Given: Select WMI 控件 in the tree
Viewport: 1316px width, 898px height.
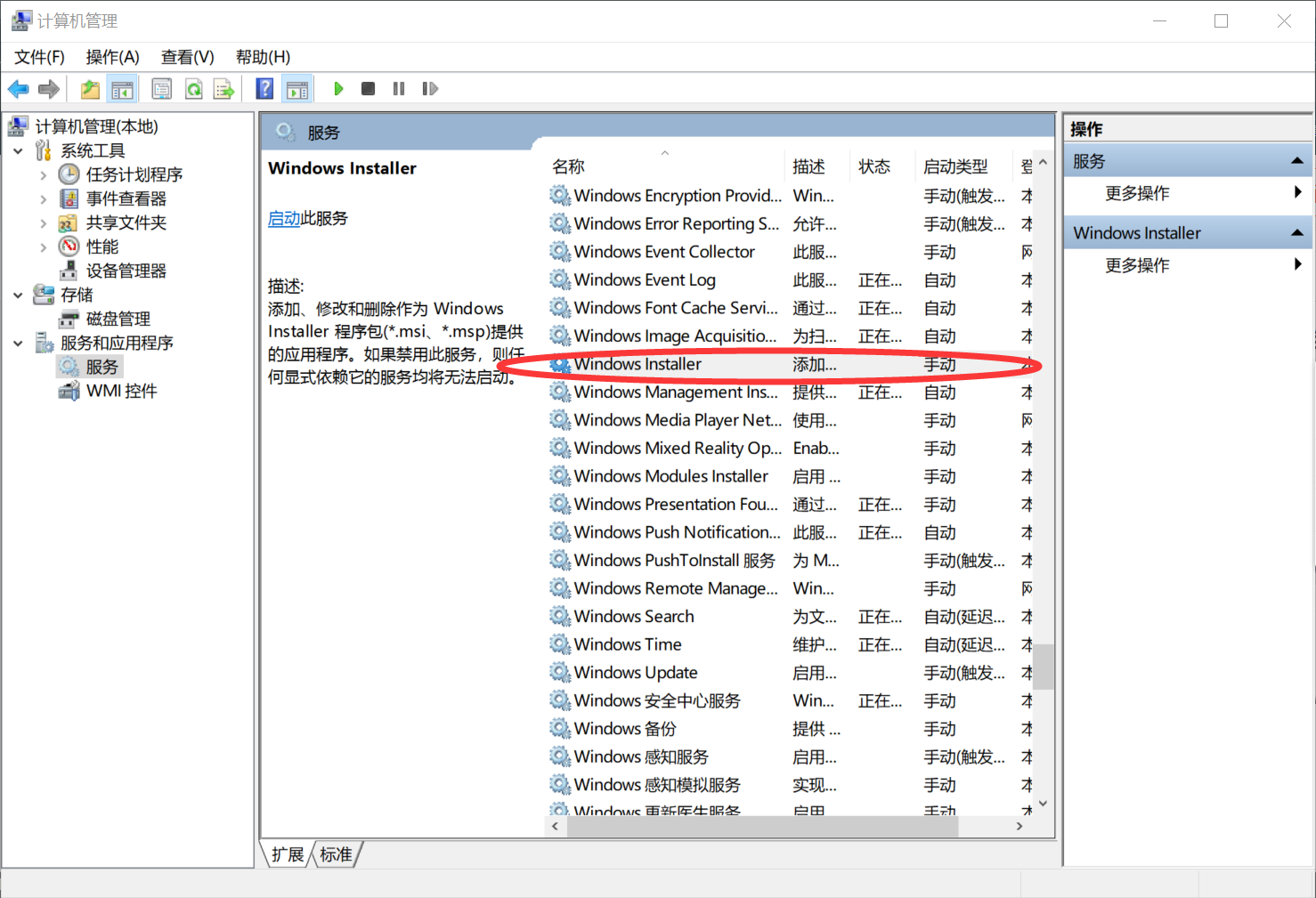Looking at the screenshot, I should click(x=121, y=391).
